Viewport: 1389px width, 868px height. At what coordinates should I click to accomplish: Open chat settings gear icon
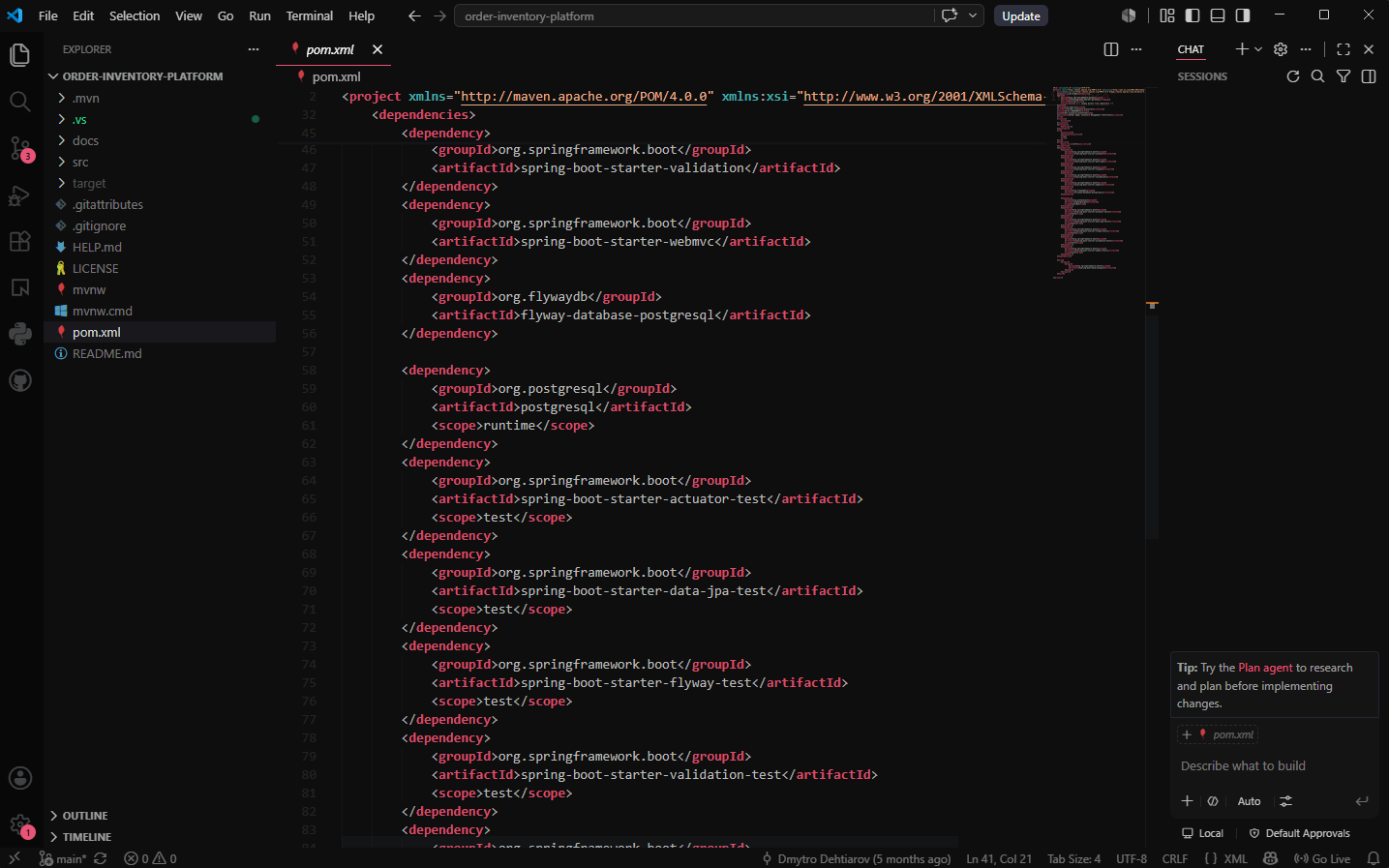[1281, 49]
